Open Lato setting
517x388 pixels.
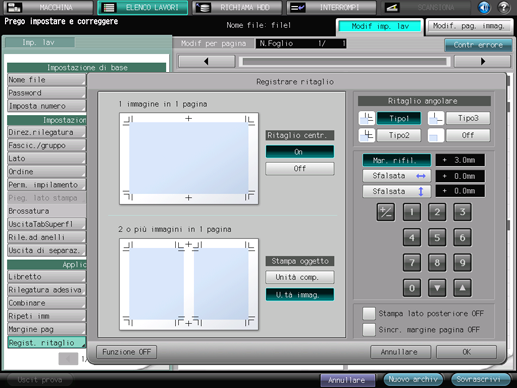[x=46, y=158]
